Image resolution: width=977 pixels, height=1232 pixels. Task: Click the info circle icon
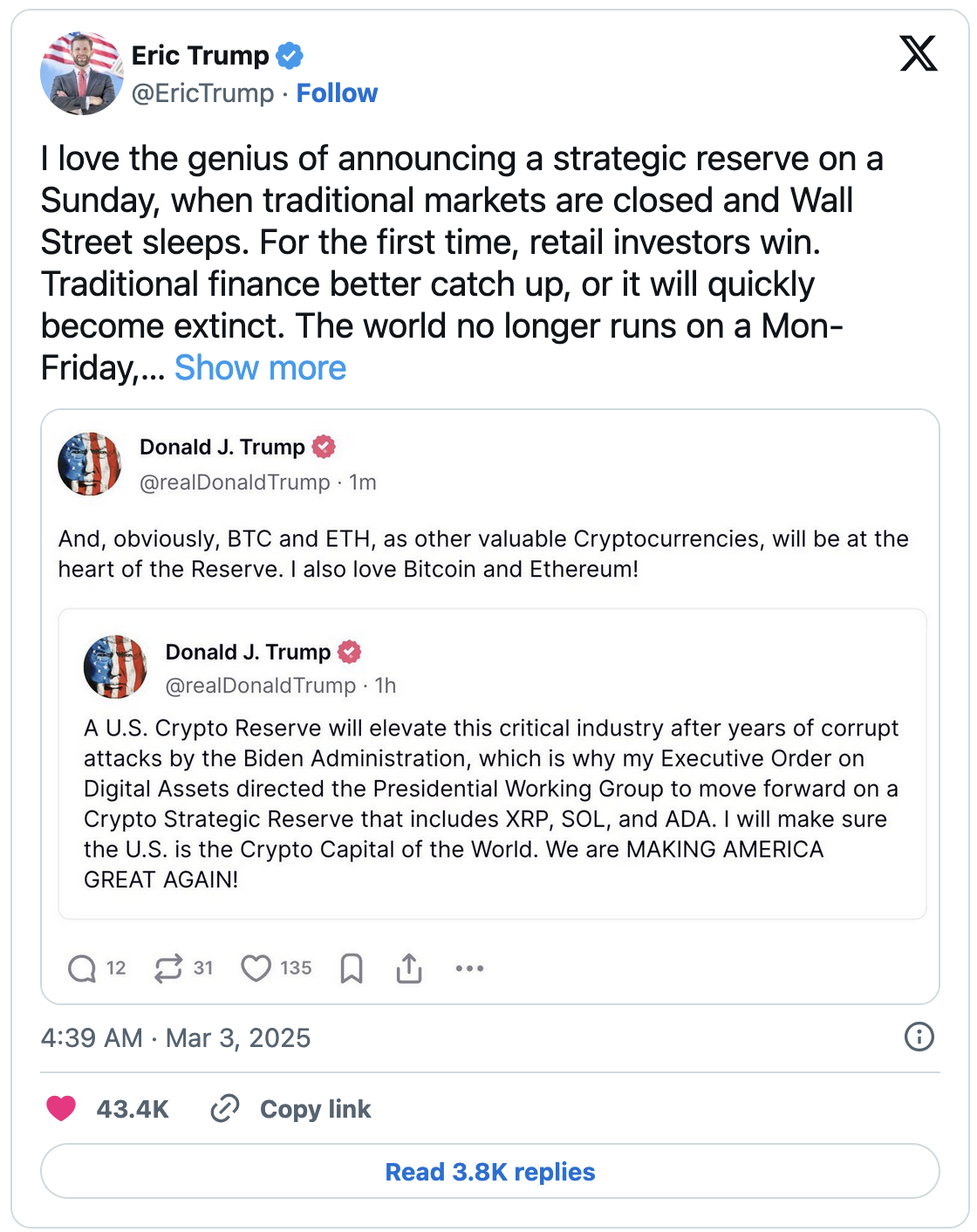[x=919, y=1037]
